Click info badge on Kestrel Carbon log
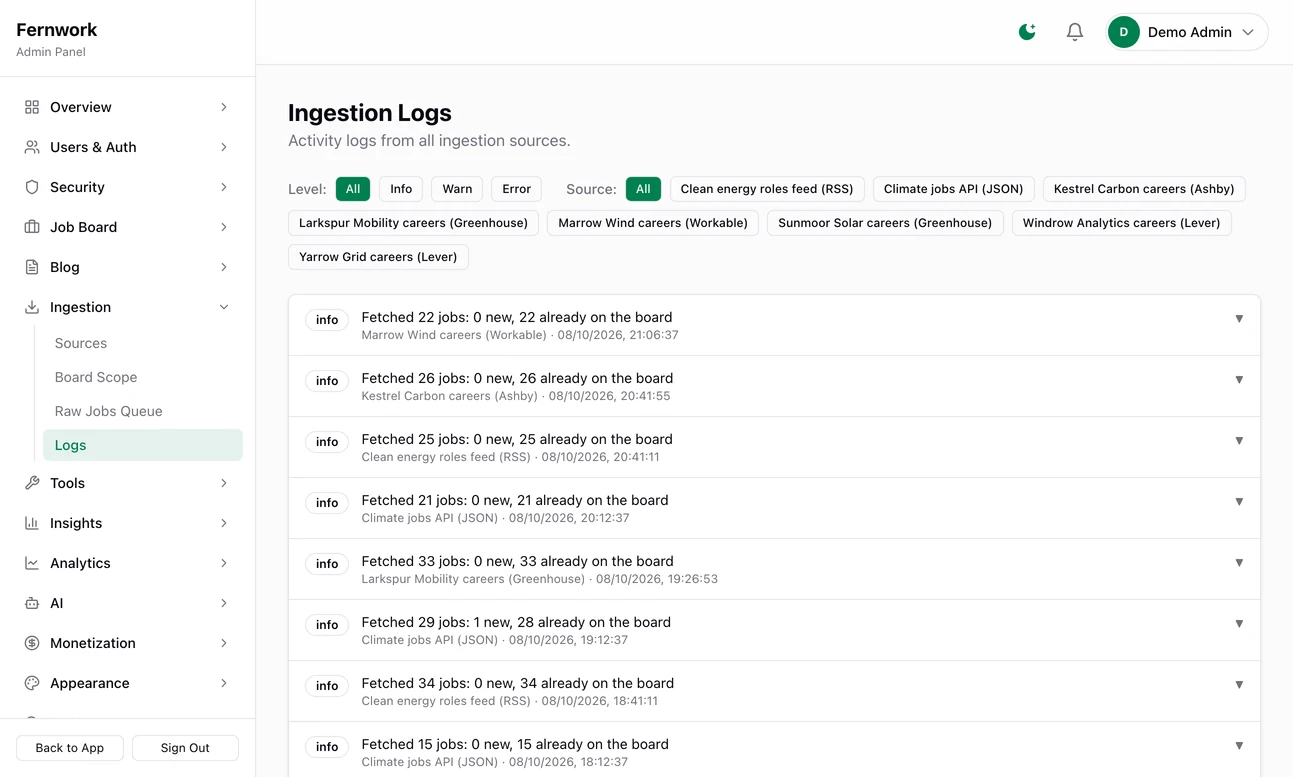The height and width of the screenshot is (777, 1293). (327, 381)
